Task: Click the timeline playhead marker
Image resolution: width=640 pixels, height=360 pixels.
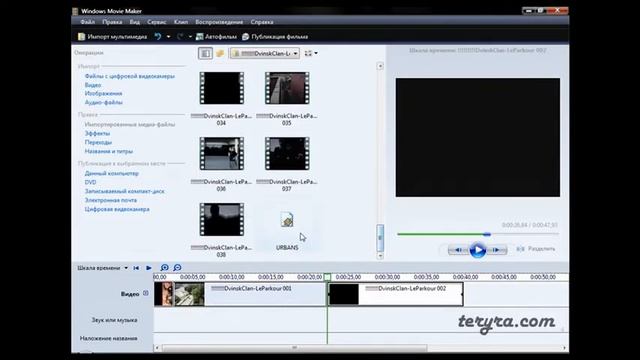Action: click(327, 277)
